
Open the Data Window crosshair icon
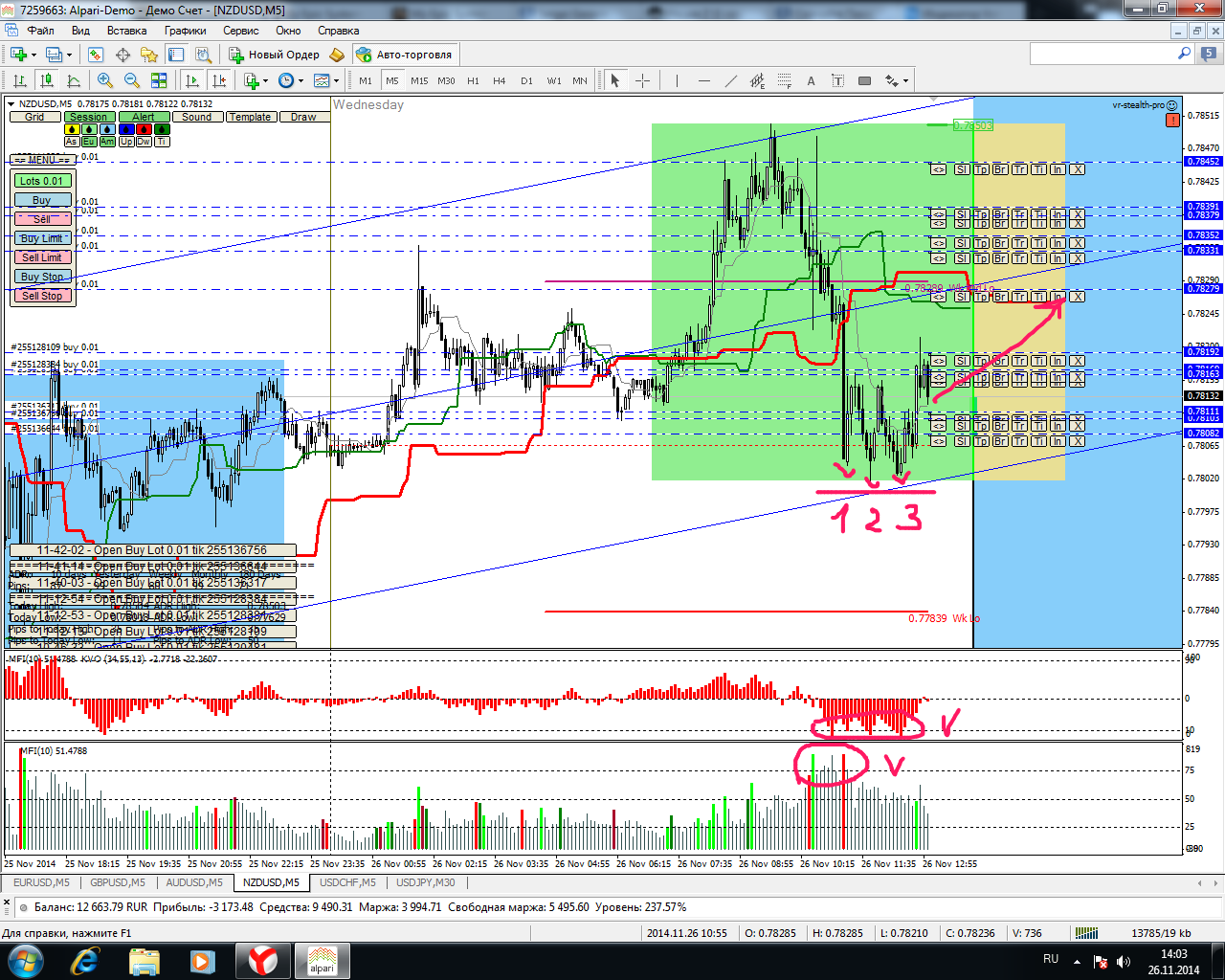[x=122, y=55]
